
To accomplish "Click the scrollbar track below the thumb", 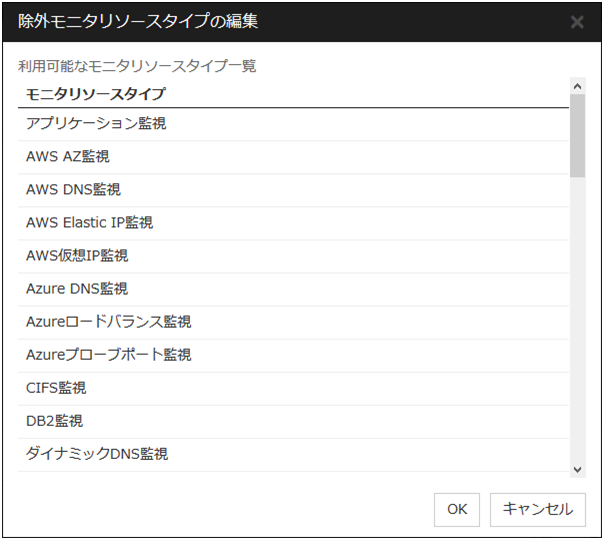I will [577, 320].
